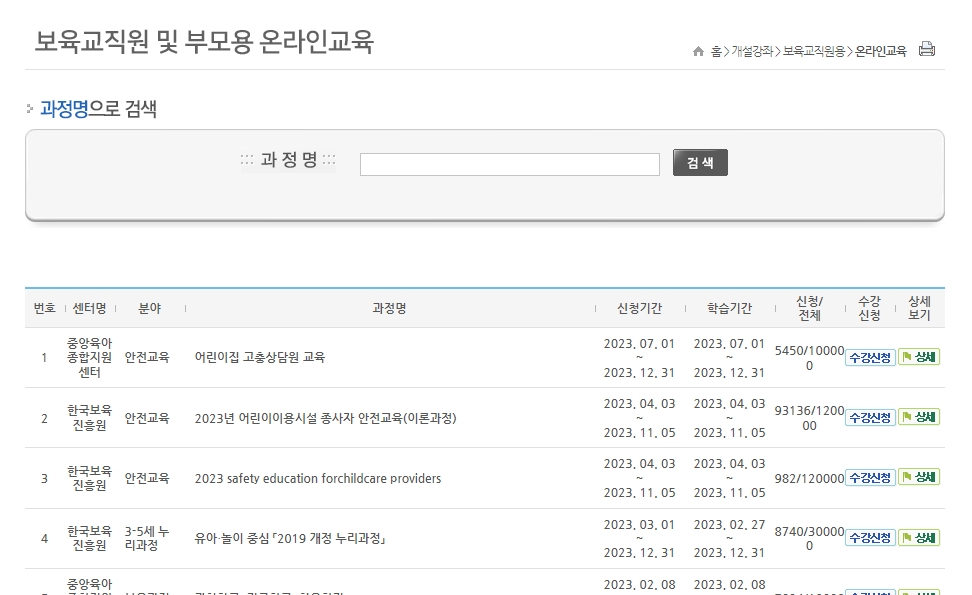This screenshot has width=972, height=595.
Task: Click 수강신청 on the 2023 safety education row
Action: [x=869, y=478]
